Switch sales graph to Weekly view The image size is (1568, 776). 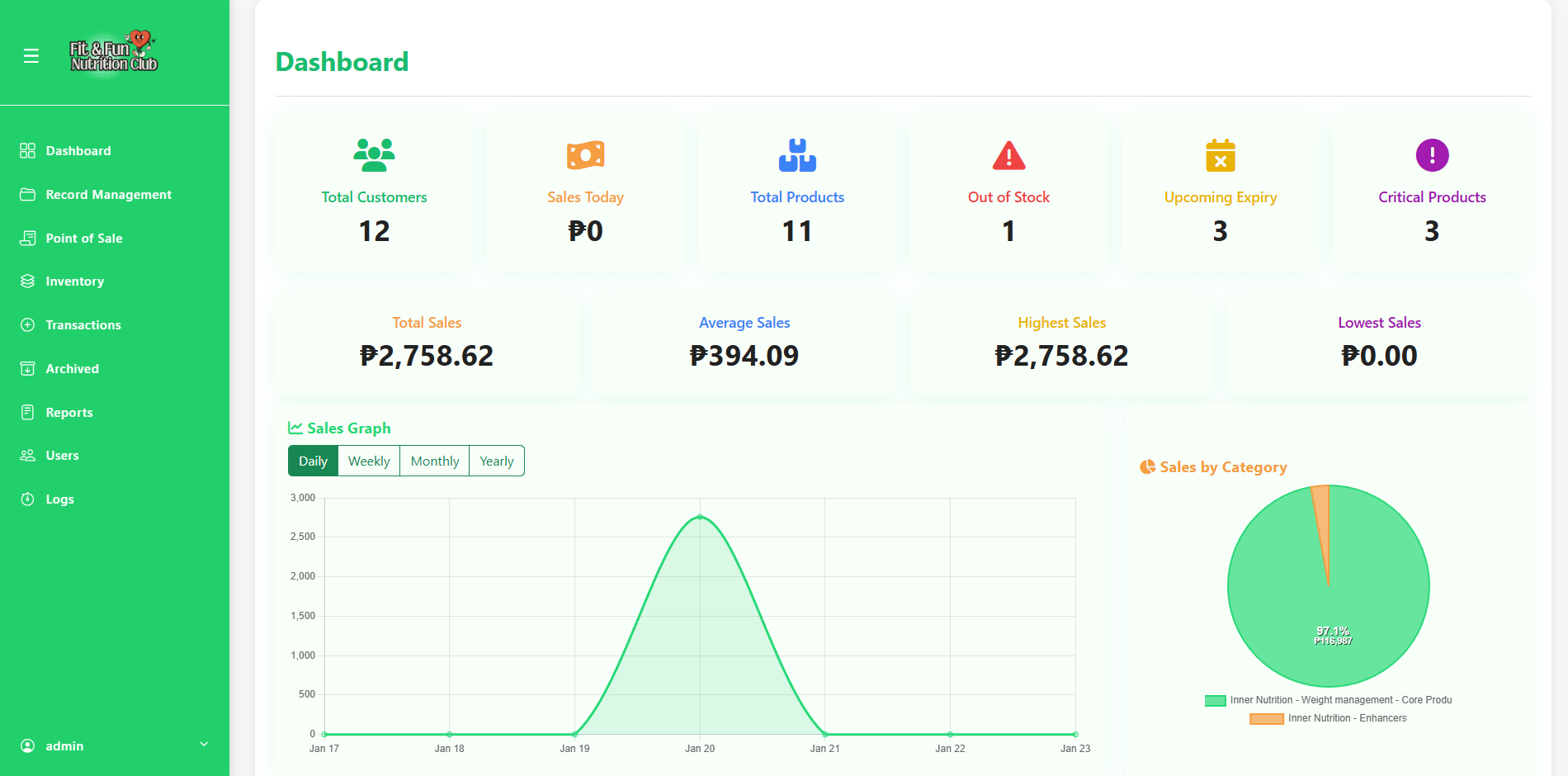click(369, 461)
